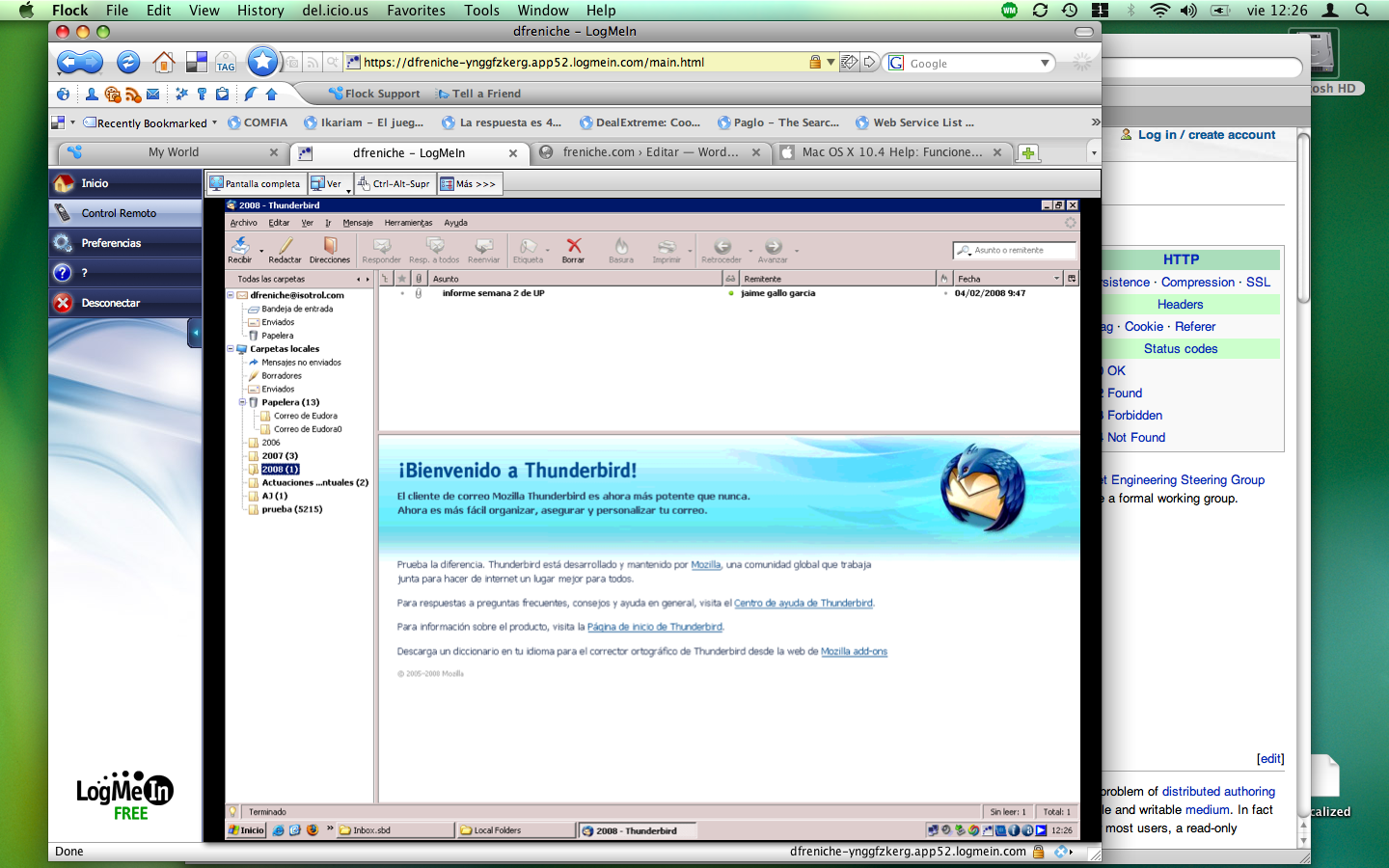Click the Recibir mail icon in Thunderbird
This screenshot has width=1389, height=868.
(x=239, y=249)
